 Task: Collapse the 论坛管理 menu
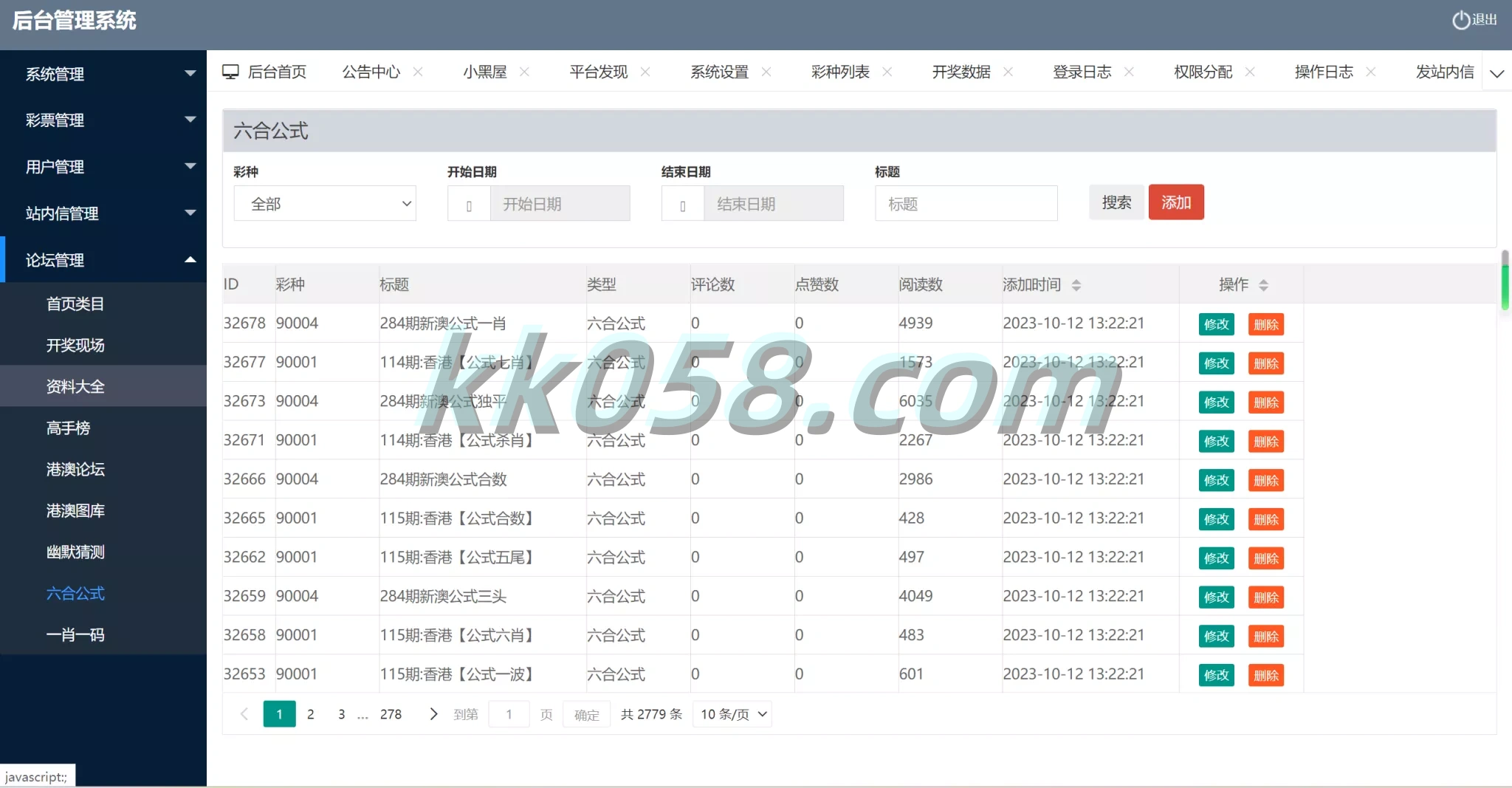pyautogui.click(x=103, y=260)
